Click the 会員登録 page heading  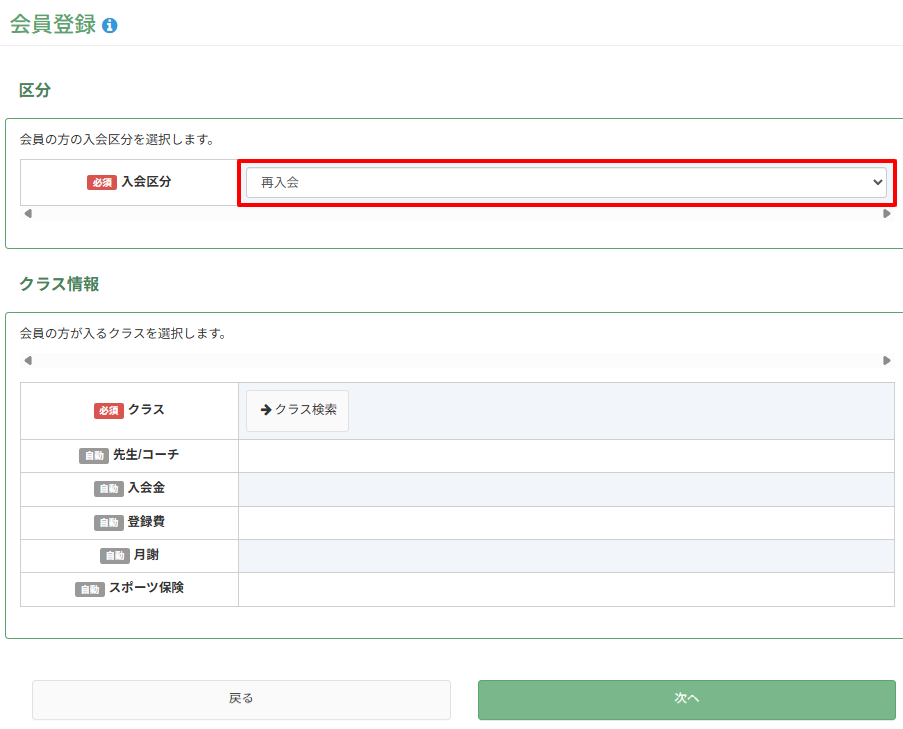(53, 24)
